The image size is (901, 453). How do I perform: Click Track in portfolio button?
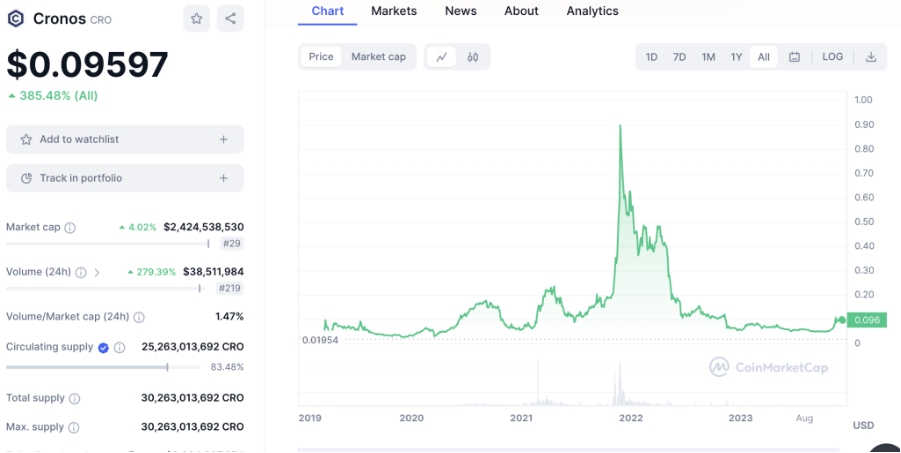[124, 178]
